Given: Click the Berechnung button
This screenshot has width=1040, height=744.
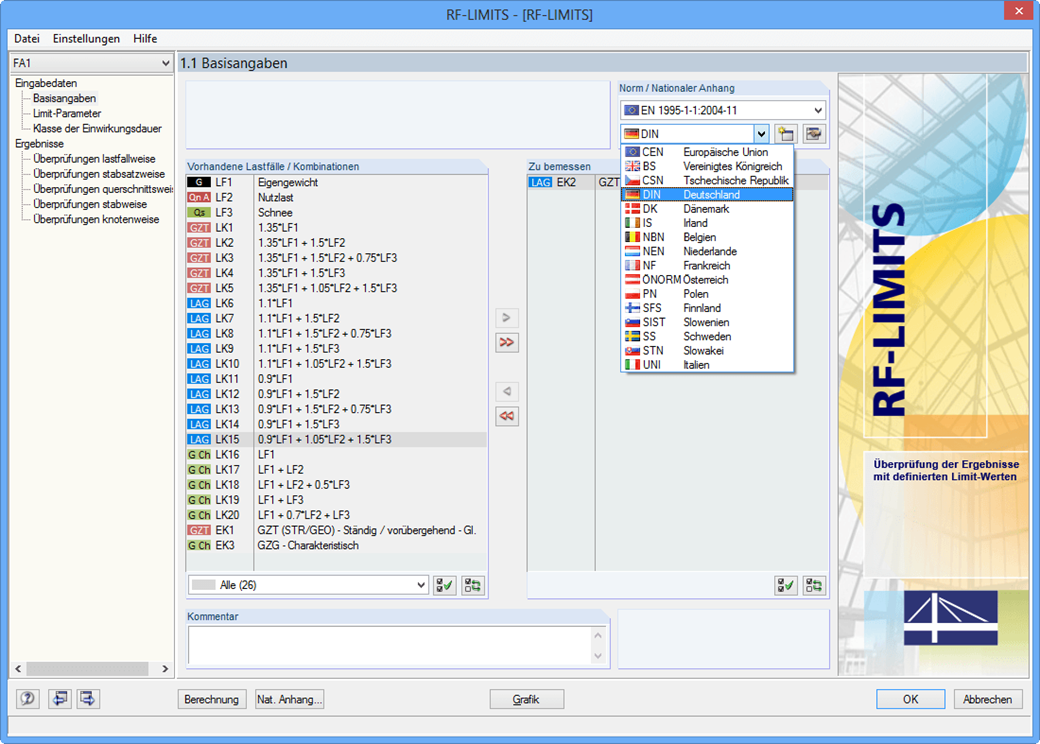Looking at the screenshot, I should pos(212,699).
